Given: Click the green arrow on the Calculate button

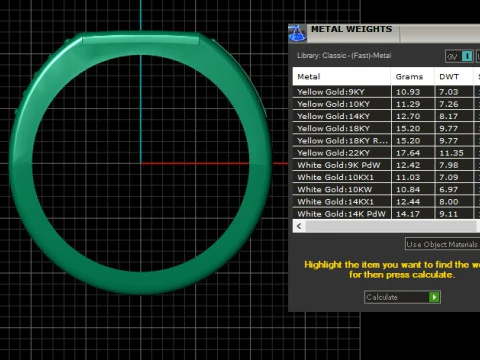Looking at the screenshot, I should pyautogui.click(x=434, y=297).
